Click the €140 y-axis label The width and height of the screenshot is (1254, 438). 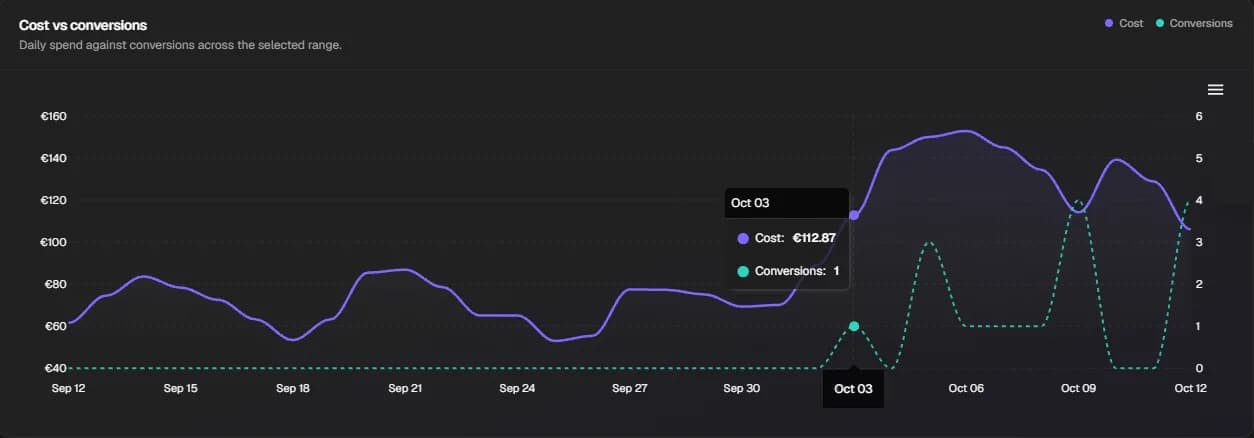click(x=53, y=158)
